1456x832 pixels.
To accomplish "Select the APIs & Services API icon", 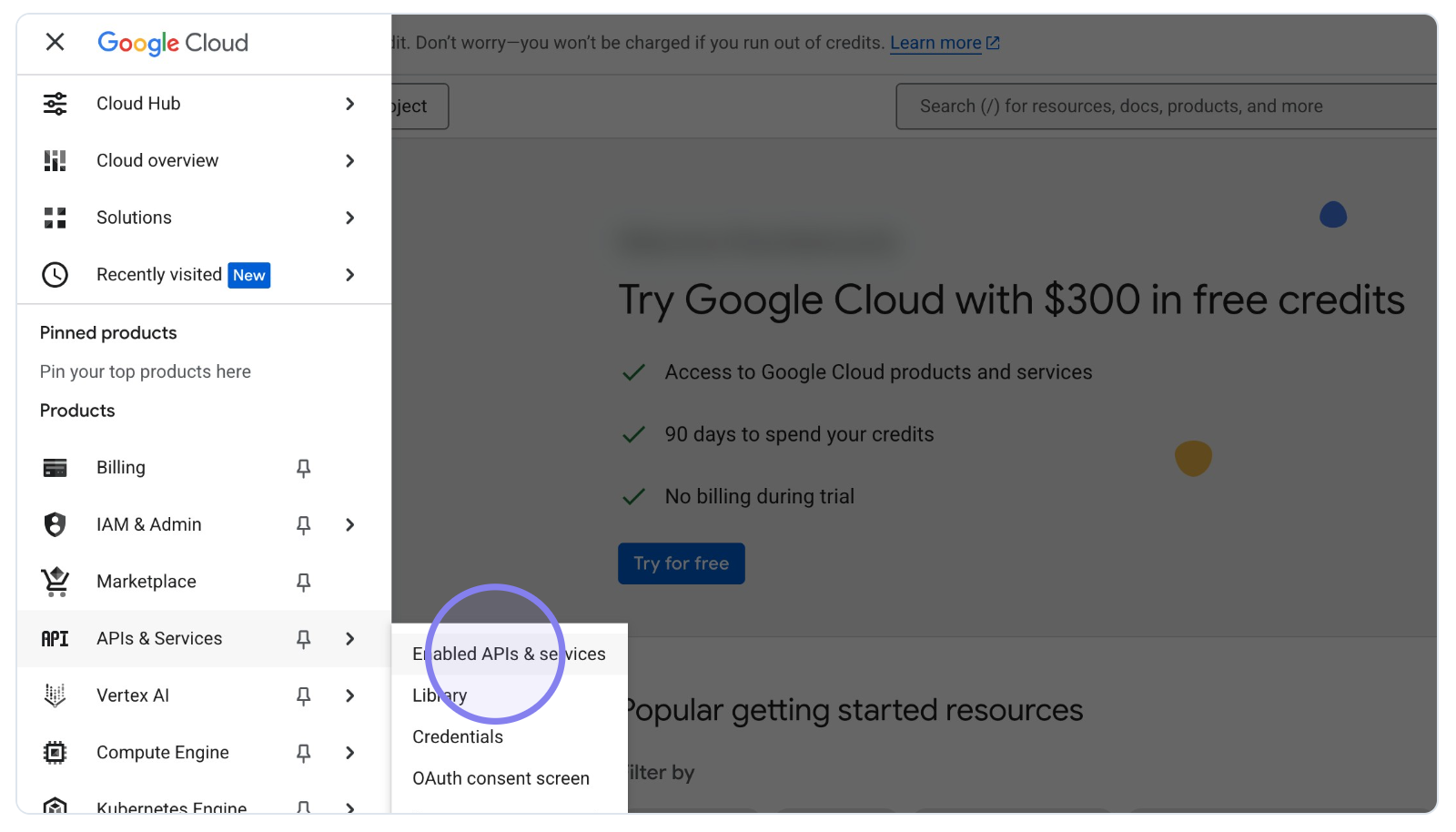I will 55,638.
